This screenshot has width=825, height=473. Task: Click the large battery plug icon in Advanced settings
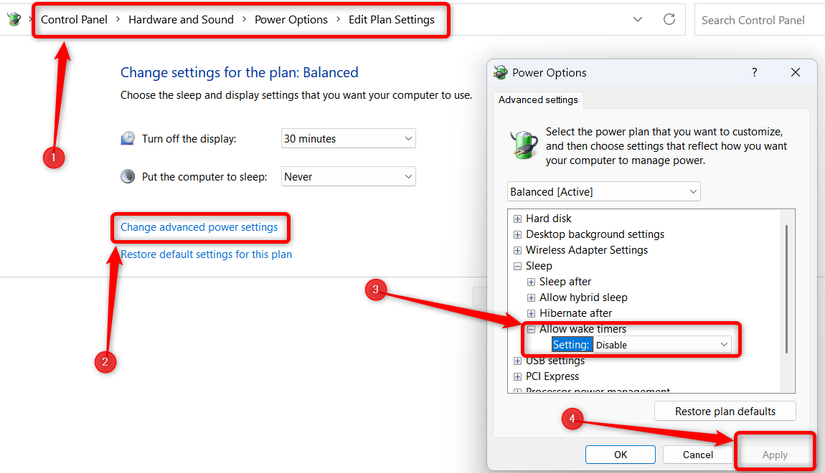(x=524, y=144)
